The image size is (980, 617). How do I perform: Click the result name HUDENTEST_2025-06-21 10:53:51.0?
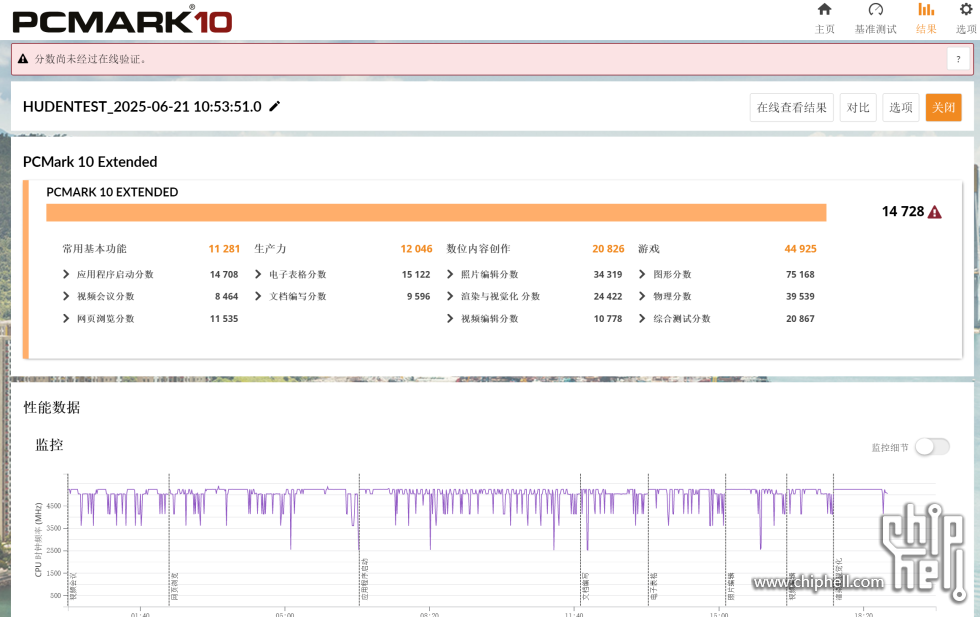coord(142,107)
